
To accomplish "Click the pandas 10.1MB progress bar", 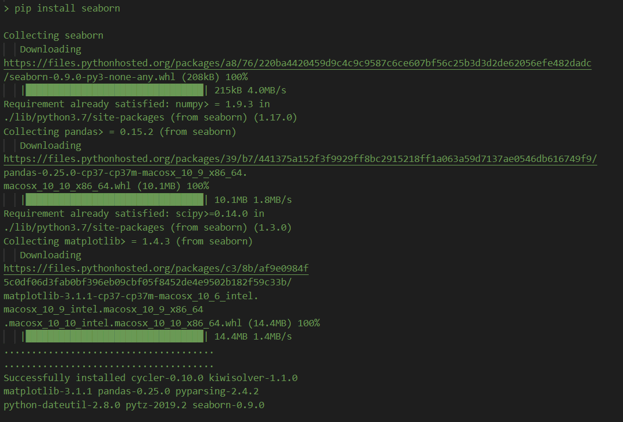I will pyautogui.click(x=114, y=200).
